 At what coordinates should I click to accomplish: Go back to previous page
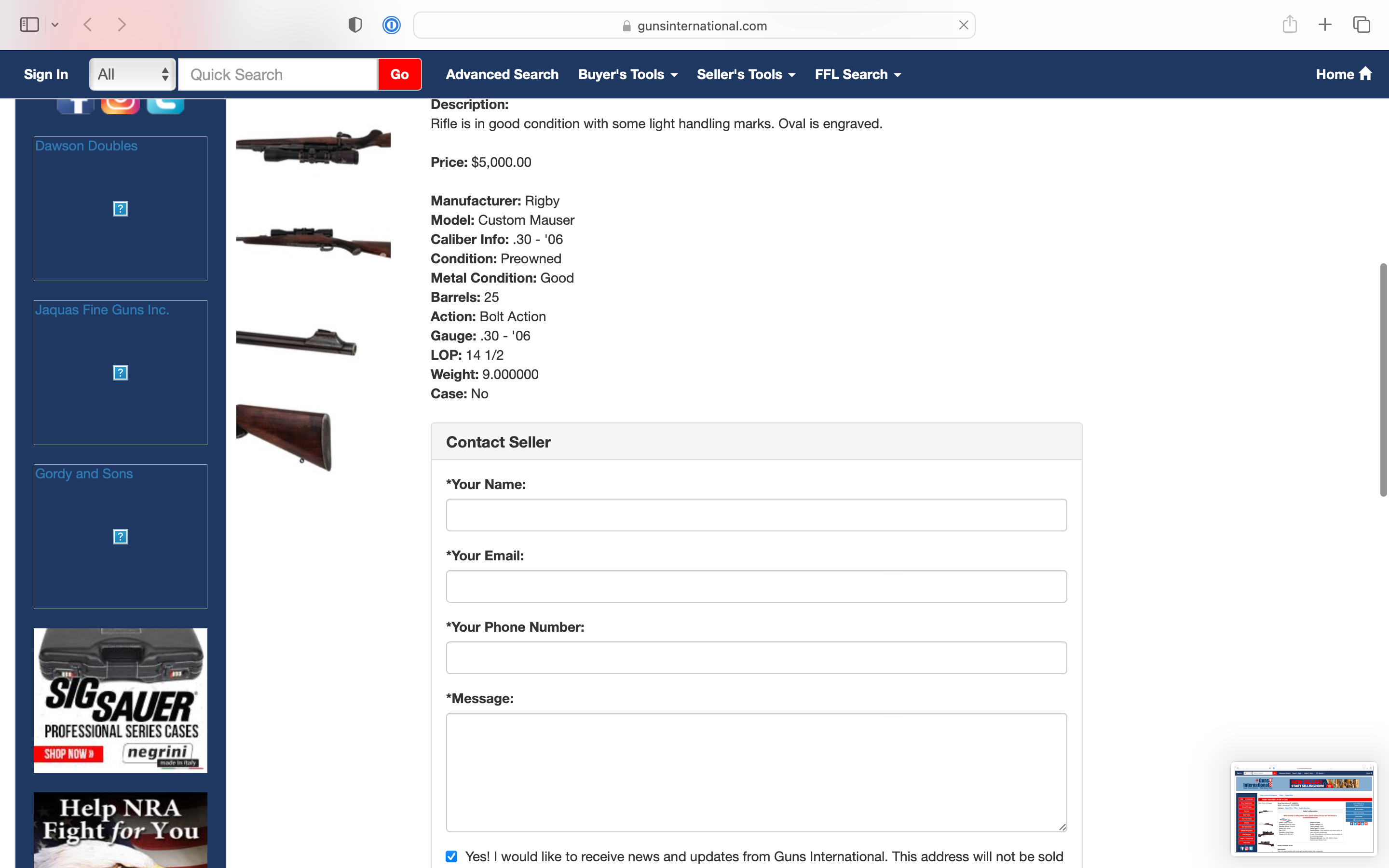[x=88, y=25]
